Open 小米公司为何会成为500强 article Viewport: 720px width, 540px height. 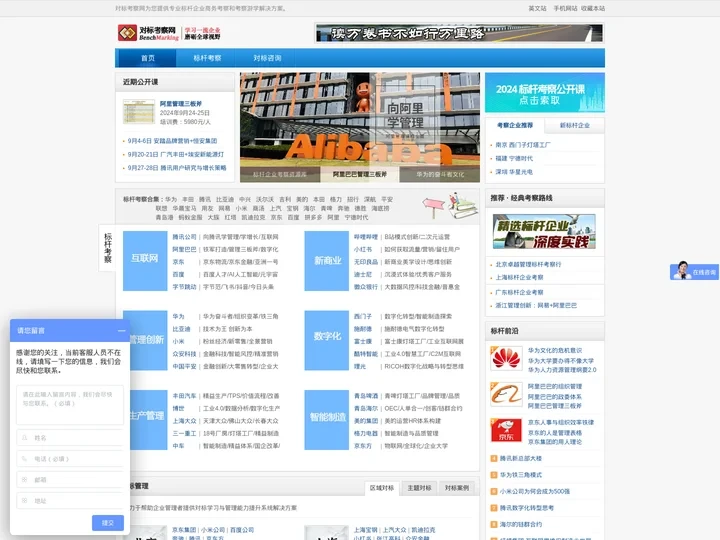[x=535, y=491]
